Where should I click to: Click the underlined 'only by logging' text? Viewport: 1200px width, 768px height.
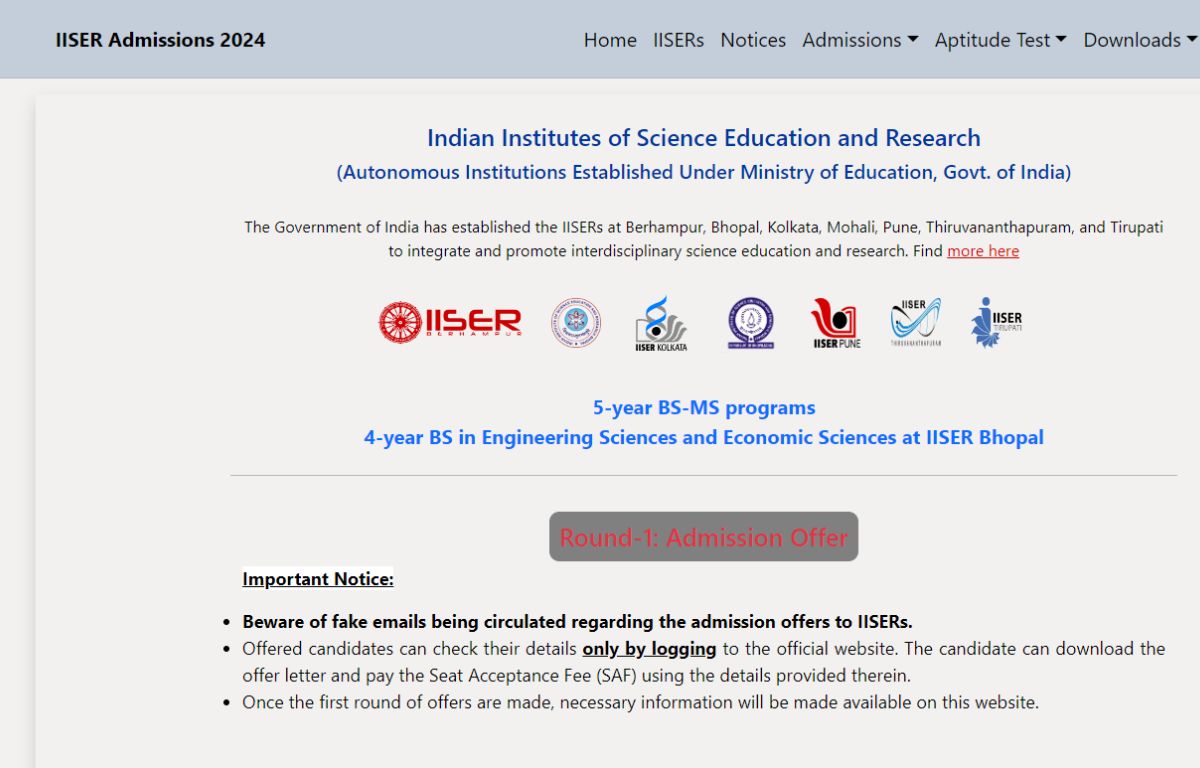tap(649, 648)
